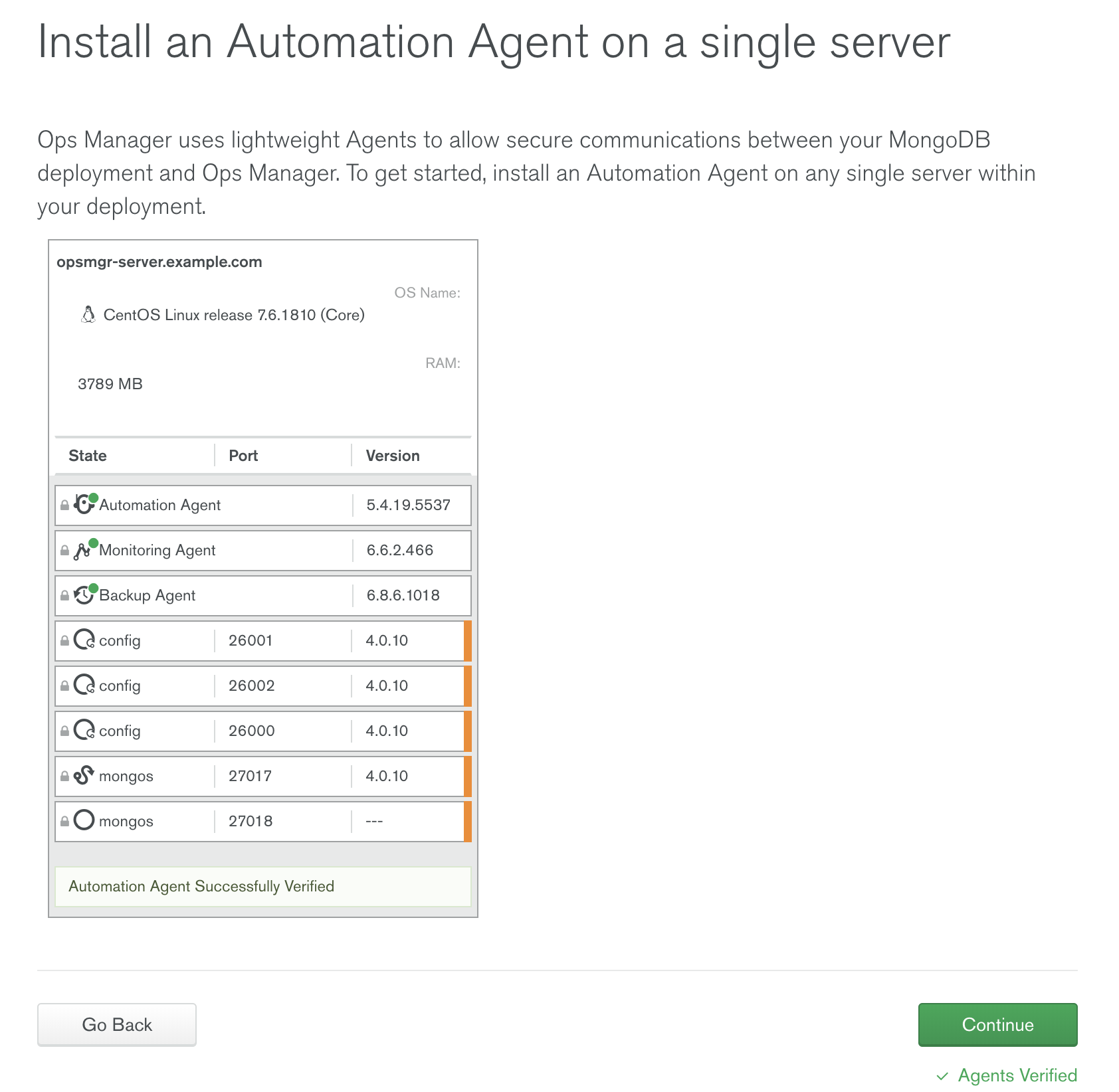Click version 4.0.10 in config 26000 row

[x=387, y=731]
